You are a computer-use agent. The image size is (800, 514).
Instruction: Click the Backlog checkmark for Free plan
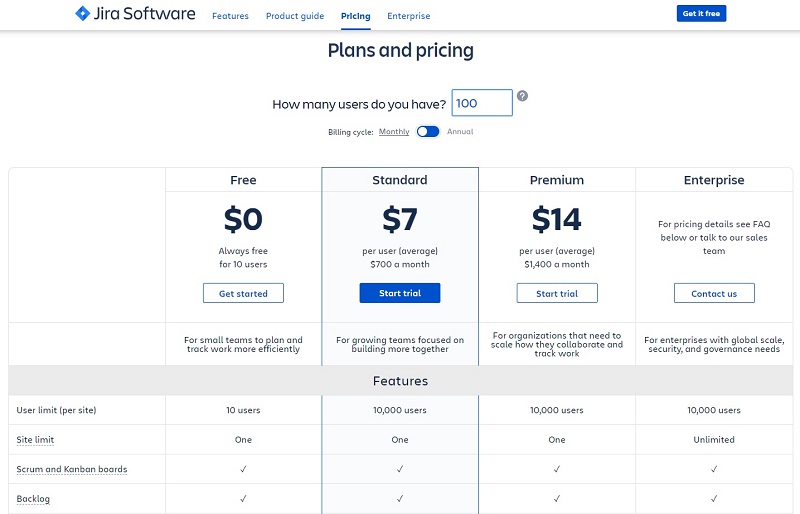pos(243,498)
